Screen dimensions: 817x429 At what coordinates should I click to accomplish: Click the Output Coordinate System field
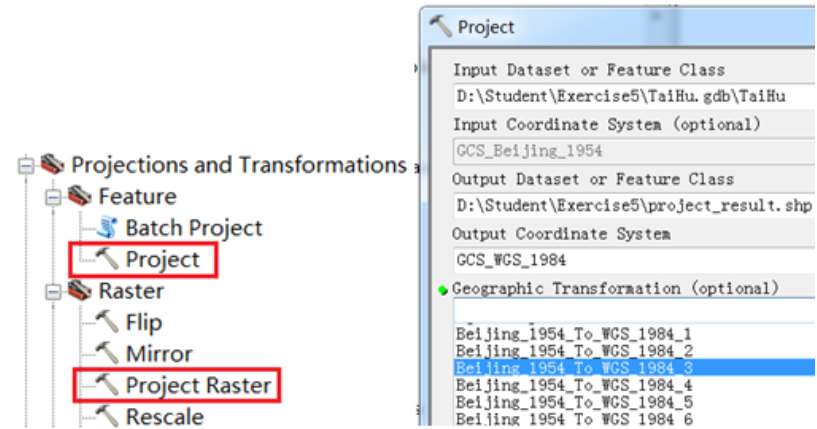634,260
